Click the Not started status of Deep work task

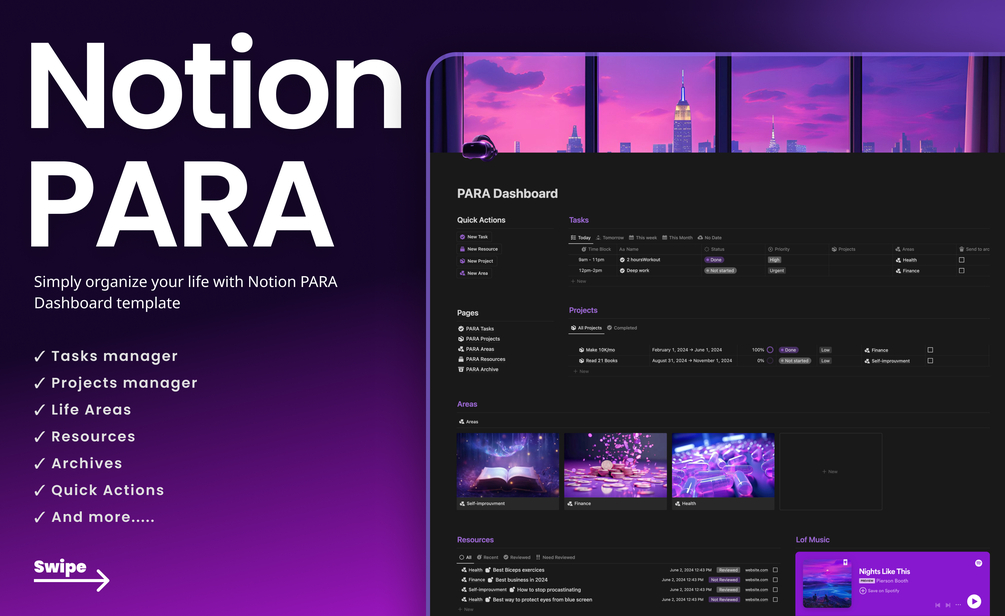[720, 271]
